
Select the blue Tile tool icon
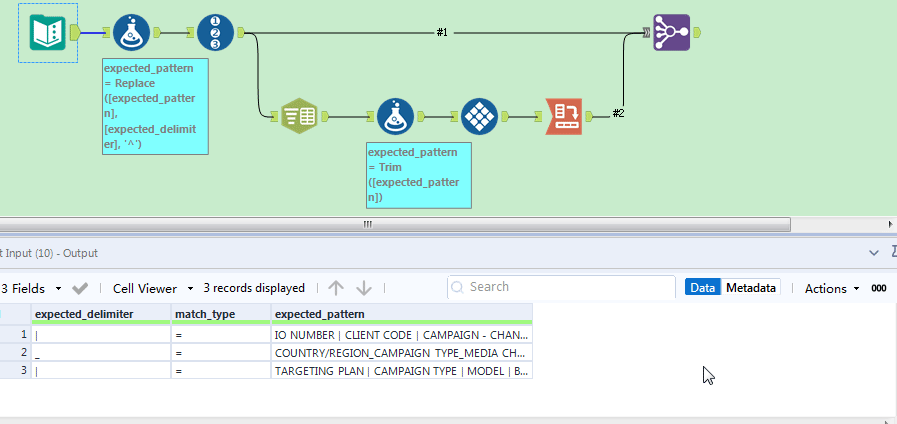point(479,116)
